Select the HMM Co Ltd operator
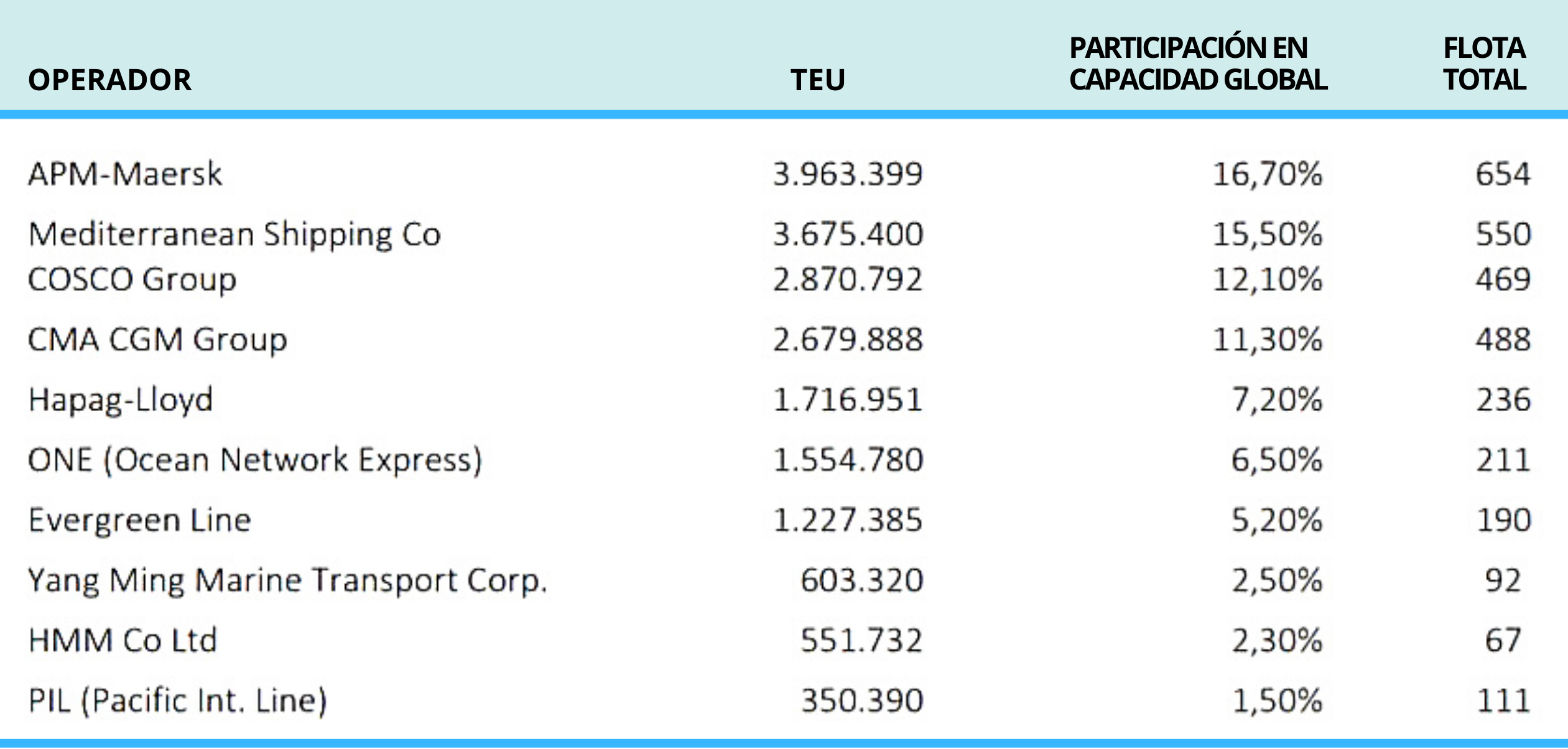1568x749 pixels. pos(123,640)
